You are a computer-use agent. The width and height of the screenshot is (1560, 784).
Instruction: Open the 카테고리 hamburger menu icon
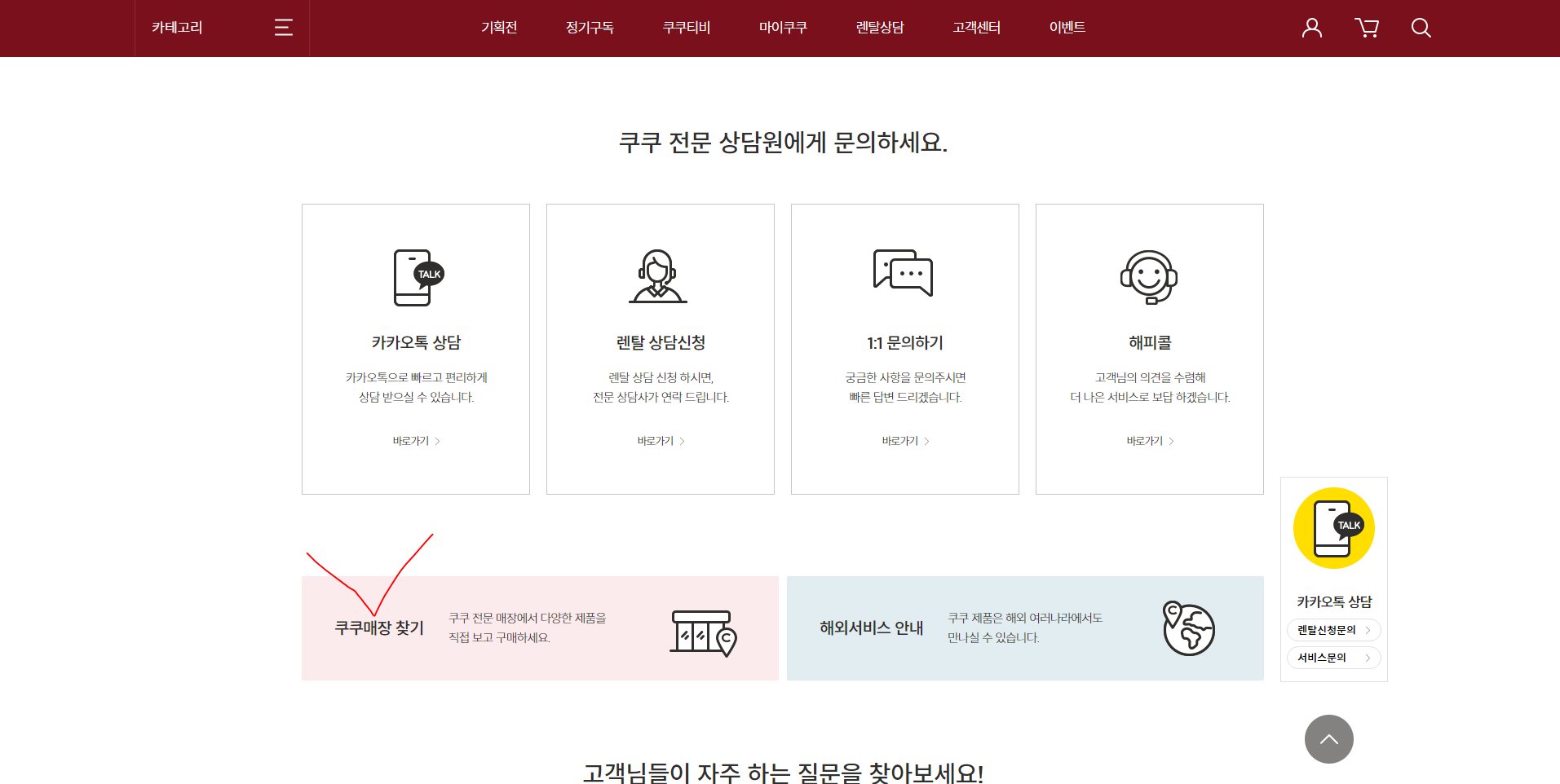[283, 28]
